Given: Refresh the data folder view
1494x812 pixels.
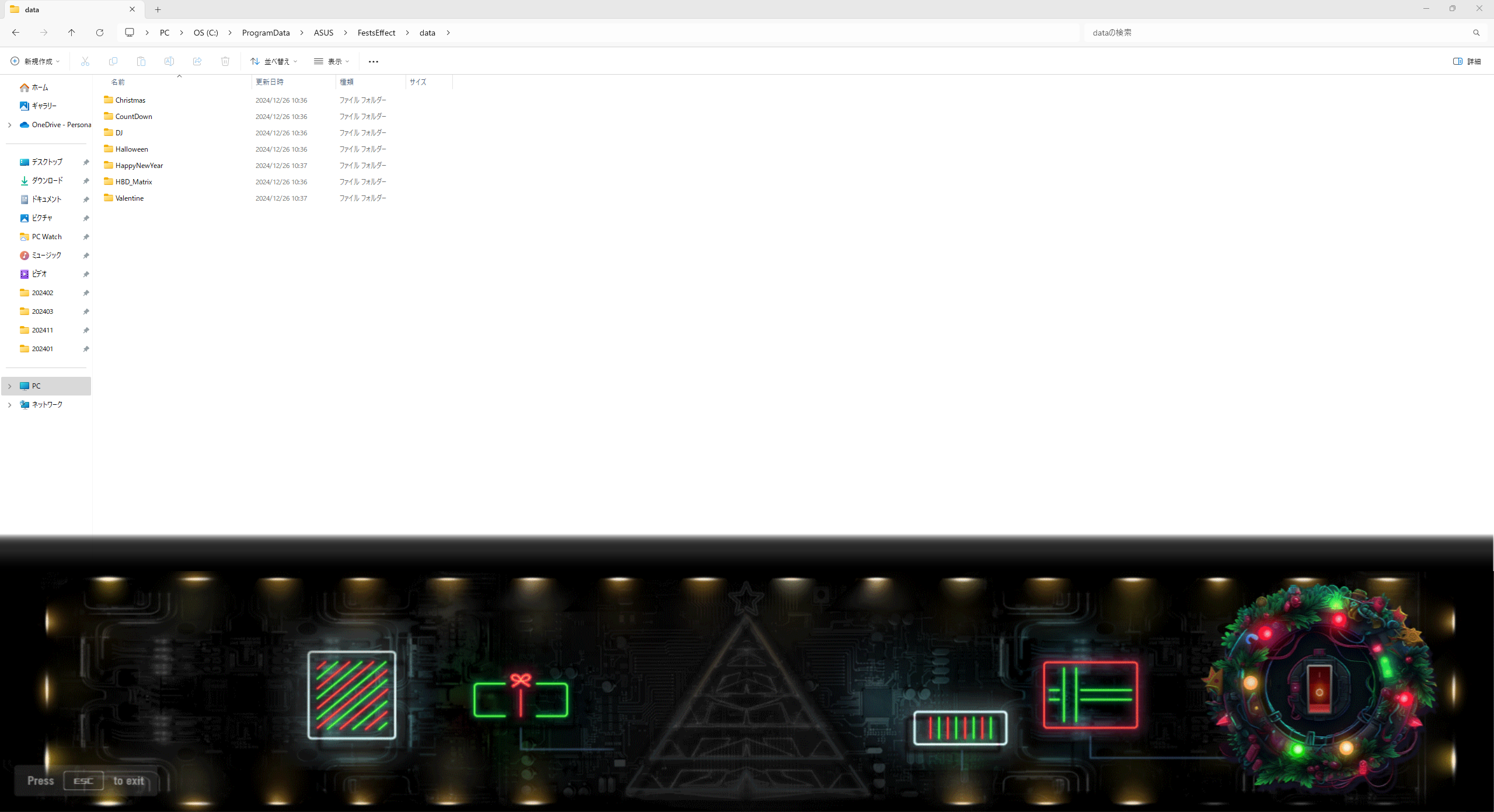Looking at the screenshot, I should pyautogui.click(x=100, y=33).
